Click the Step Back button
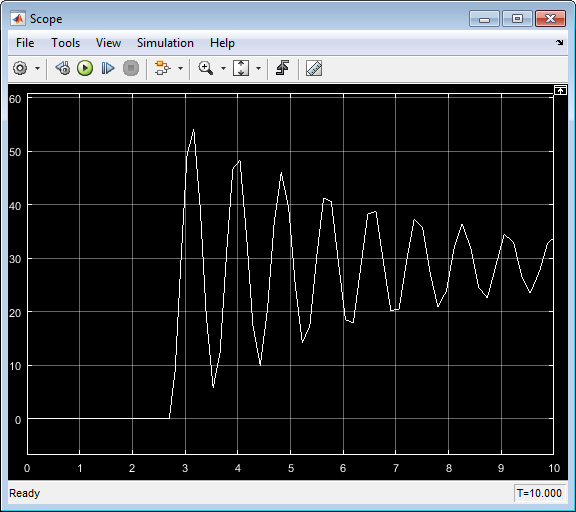This screenshot has height=512, width=576. pos(63,68)
